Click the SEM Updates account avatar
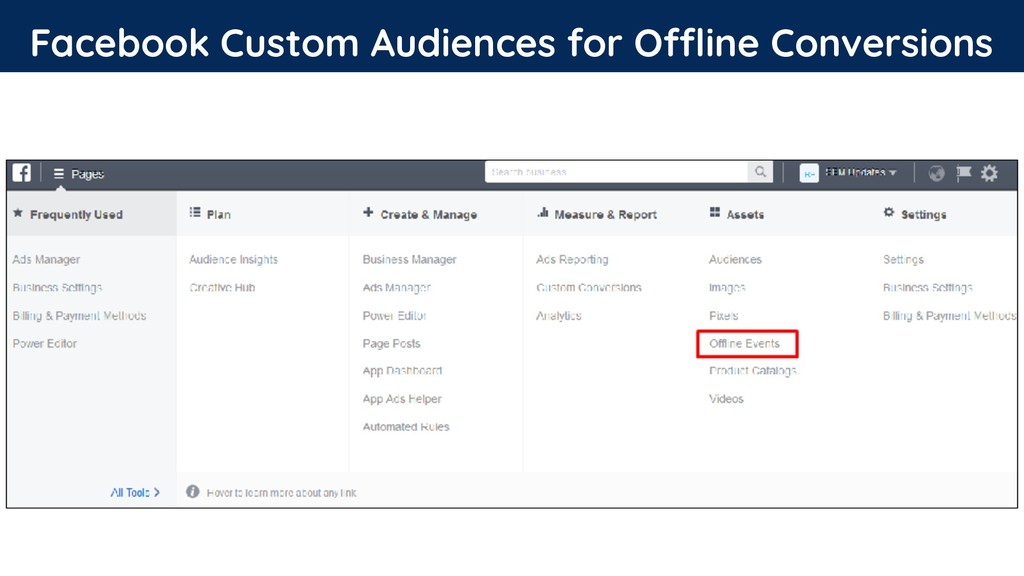The width and height of the screenshot is (1024, 576). [x=809, y=173]
